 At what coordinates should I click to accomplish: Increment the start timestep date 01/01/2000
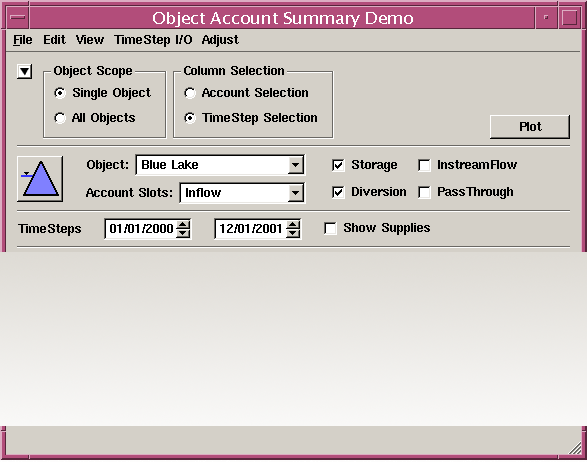(x=183, y=225)
